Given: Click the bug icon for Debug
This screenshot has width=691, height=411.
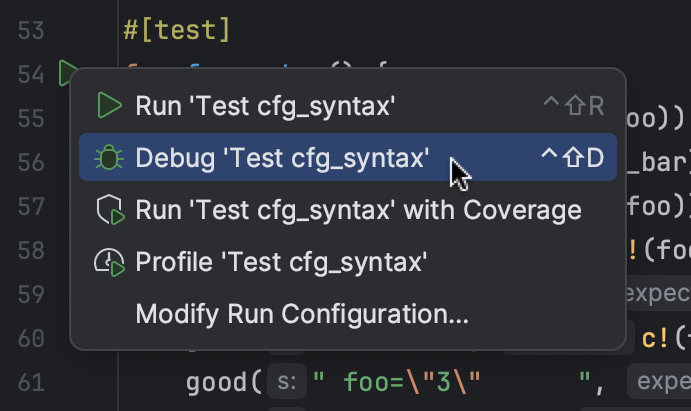Looking at the screenshot, I should (108, 158).
